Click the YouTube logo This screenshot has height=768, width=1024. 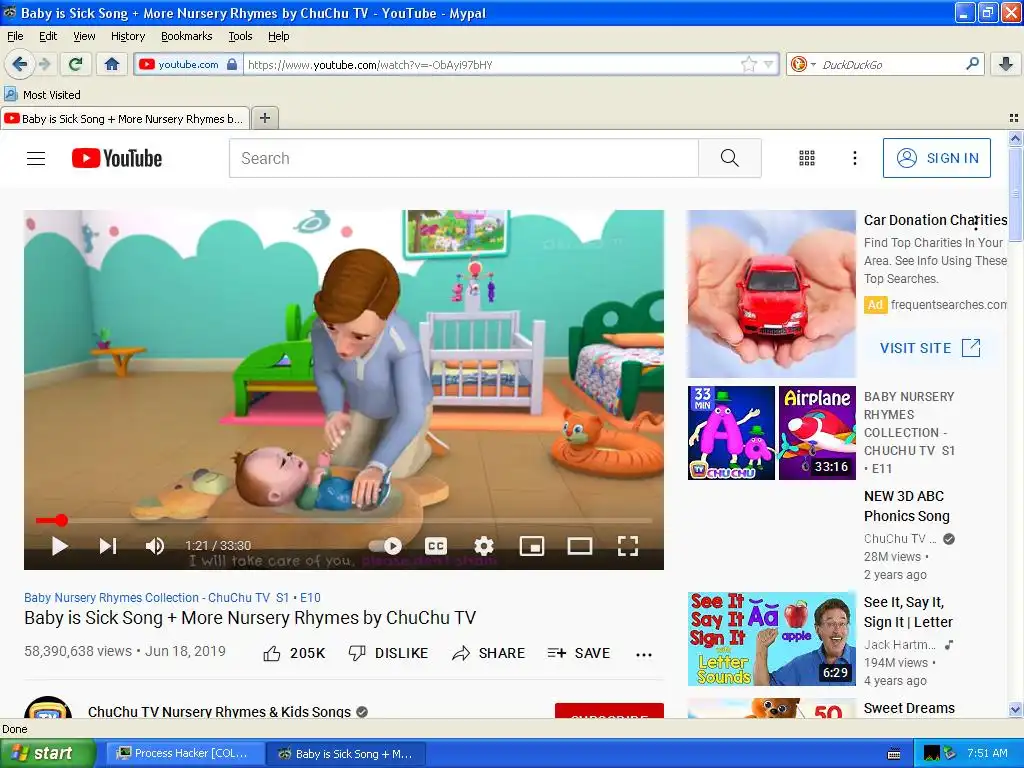117,158
